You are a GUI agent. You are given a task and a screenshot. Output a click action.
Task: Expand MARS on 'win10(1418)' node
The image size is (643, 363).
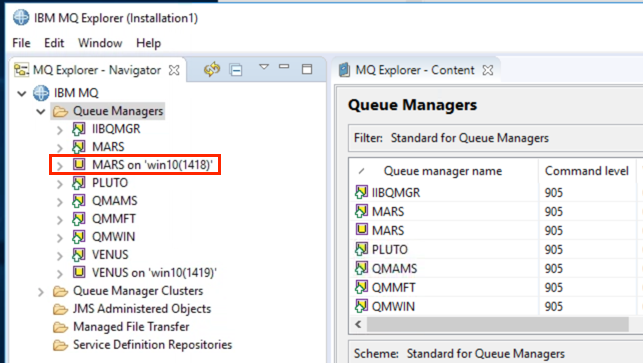tap(60, 166)
